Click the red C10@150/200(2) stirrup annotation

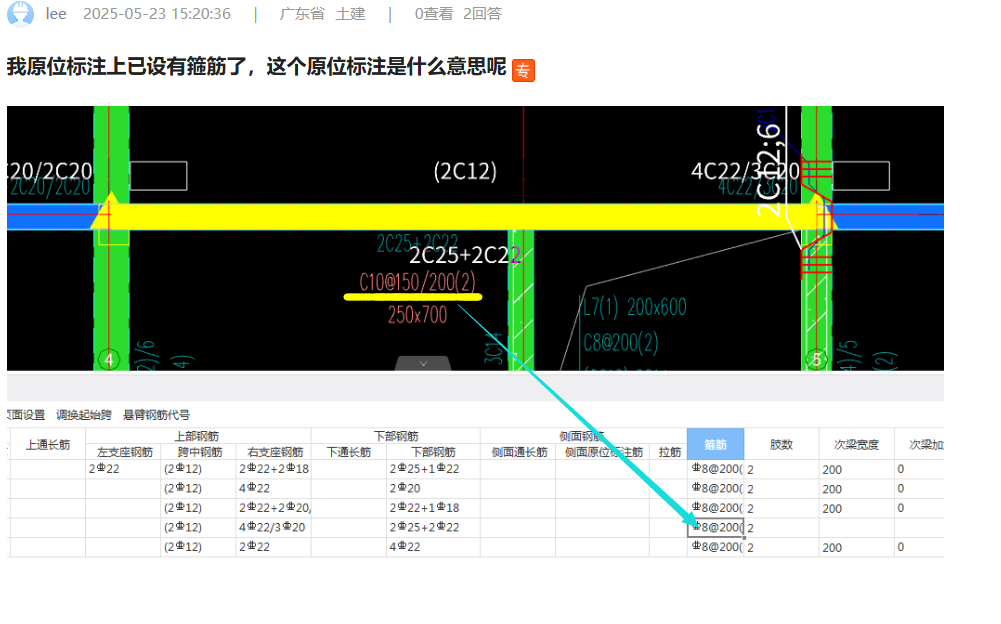pos(417,282)
